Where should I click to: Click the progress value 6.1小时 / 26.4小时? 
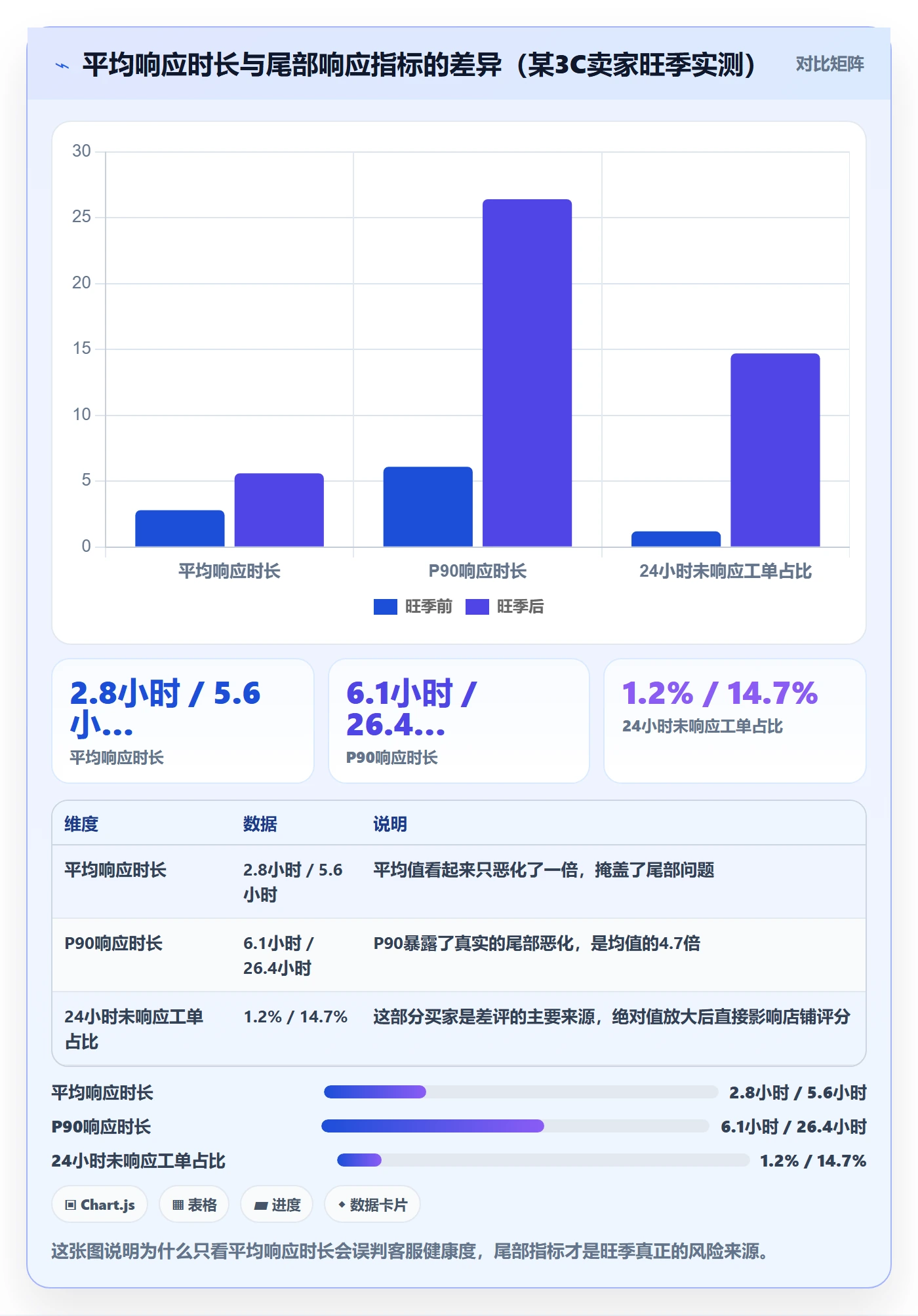794,1127
